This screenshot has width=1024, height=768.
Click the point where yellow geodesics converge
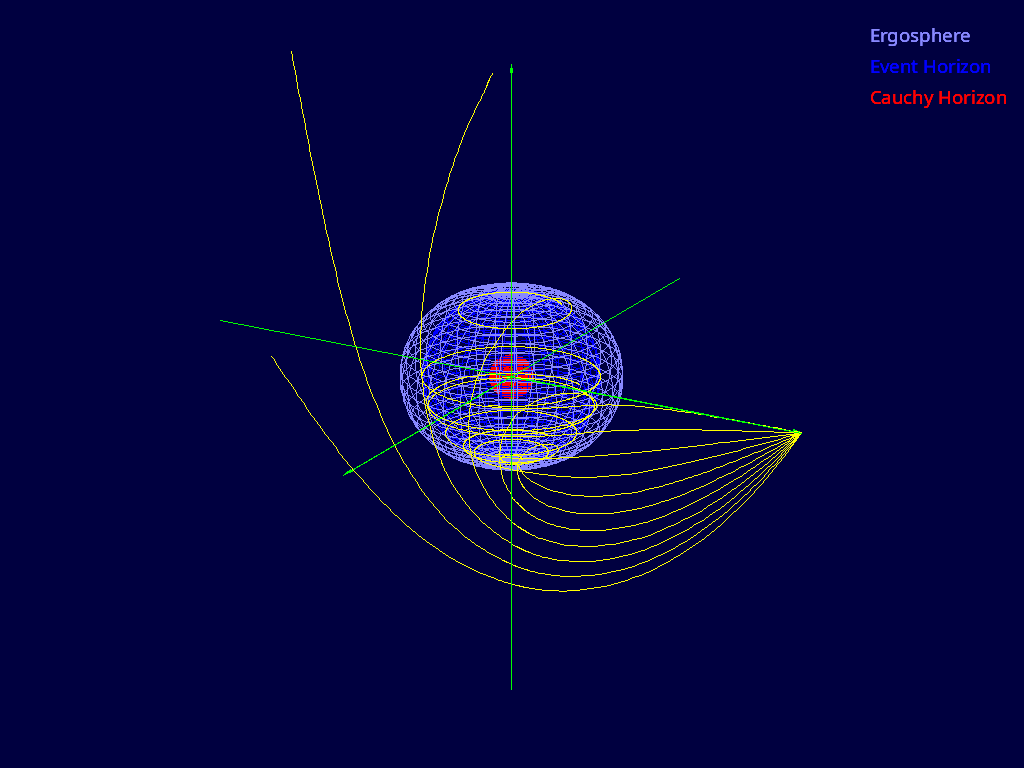coord(799,432)
